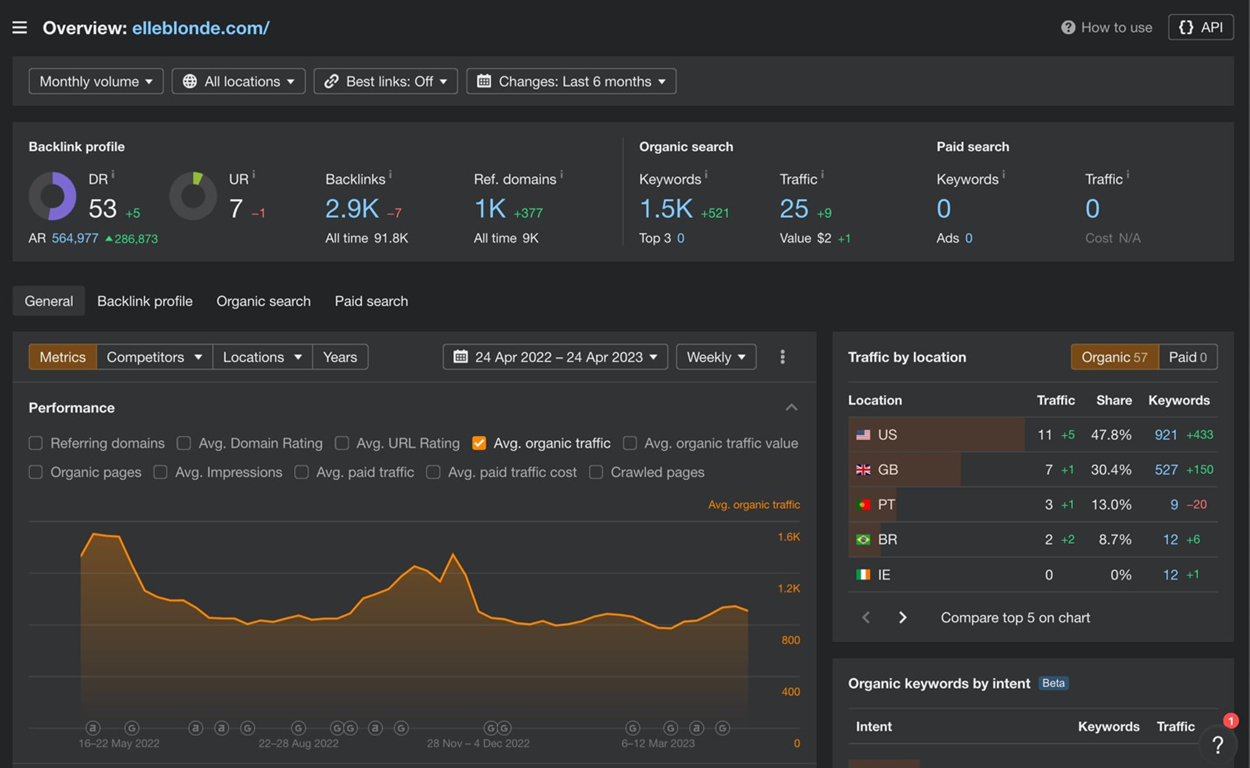Screen dimensions: 1250x768
Task: Open the Competitors dropdown
Action: (x=154, y=357)
